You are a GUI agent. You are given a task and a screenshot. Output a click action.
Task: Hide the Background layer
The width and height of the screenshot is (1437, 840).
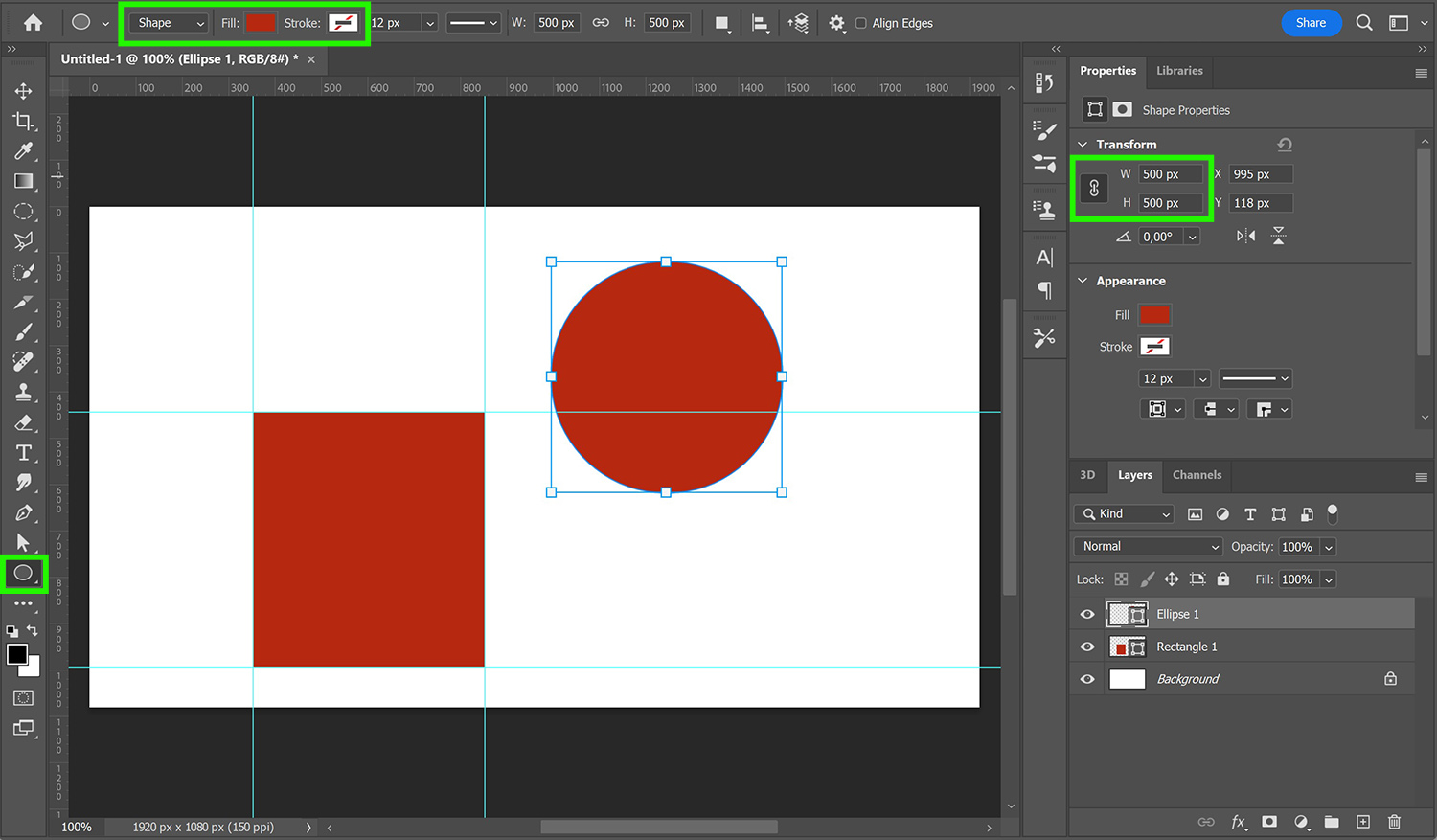pos(1087,679)
